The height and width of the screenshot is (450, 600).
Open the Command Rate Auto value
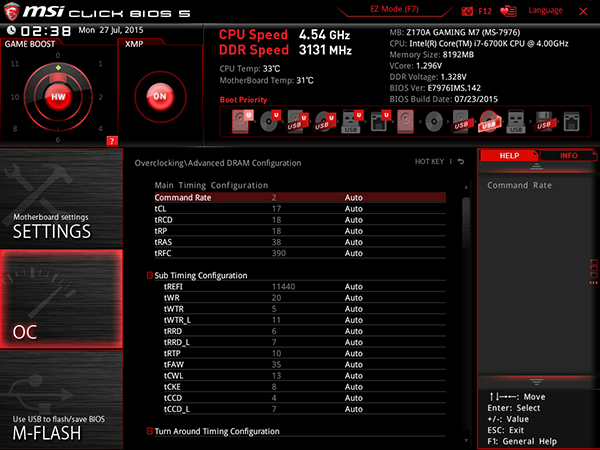tap(354, 197)
